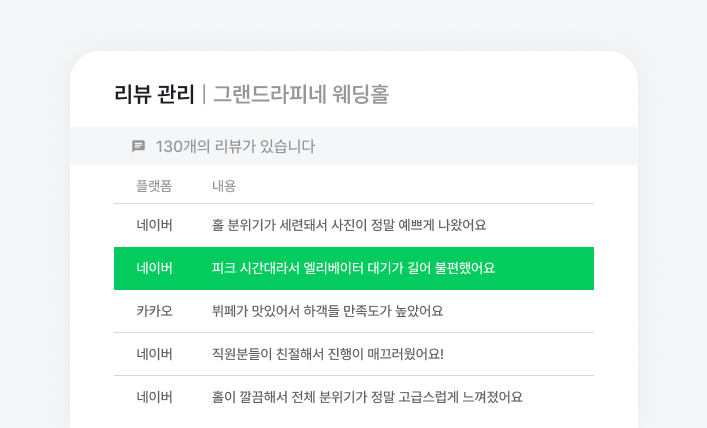Screen dimensions: 707x428
Task: Open the 직원분들이 친절해서 진행이 매끄러웠어요 review
Action: [327, 354]
